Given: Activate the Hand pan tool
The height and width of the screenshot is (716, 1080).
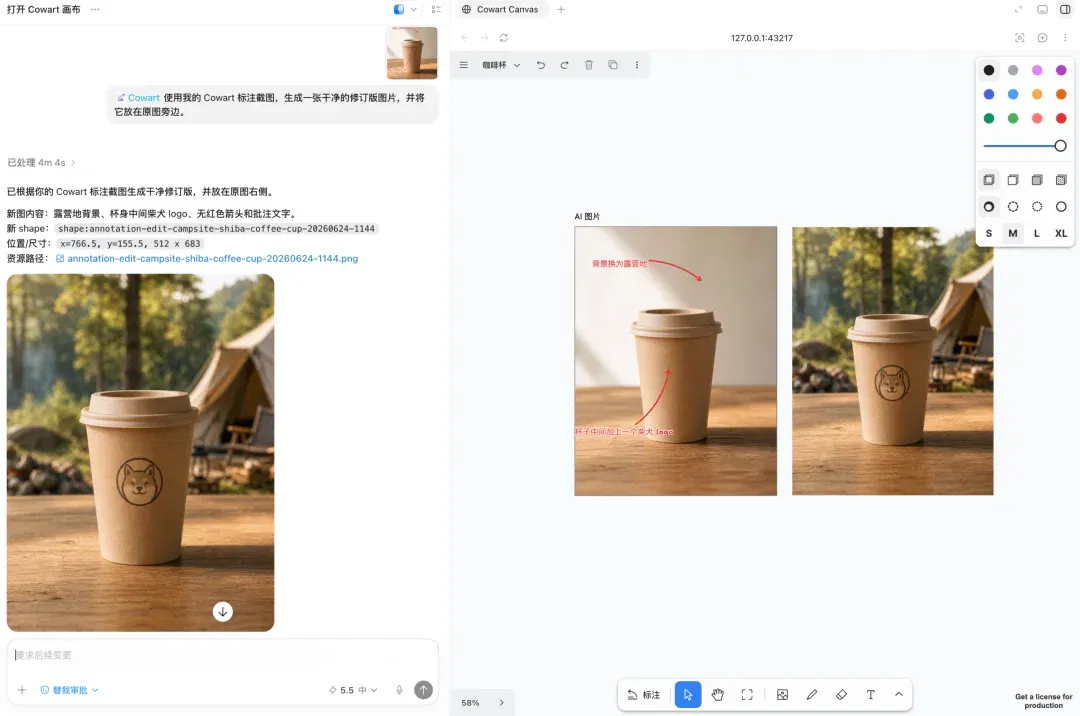Looking at the screenshot, I should (x=718, y=695).
